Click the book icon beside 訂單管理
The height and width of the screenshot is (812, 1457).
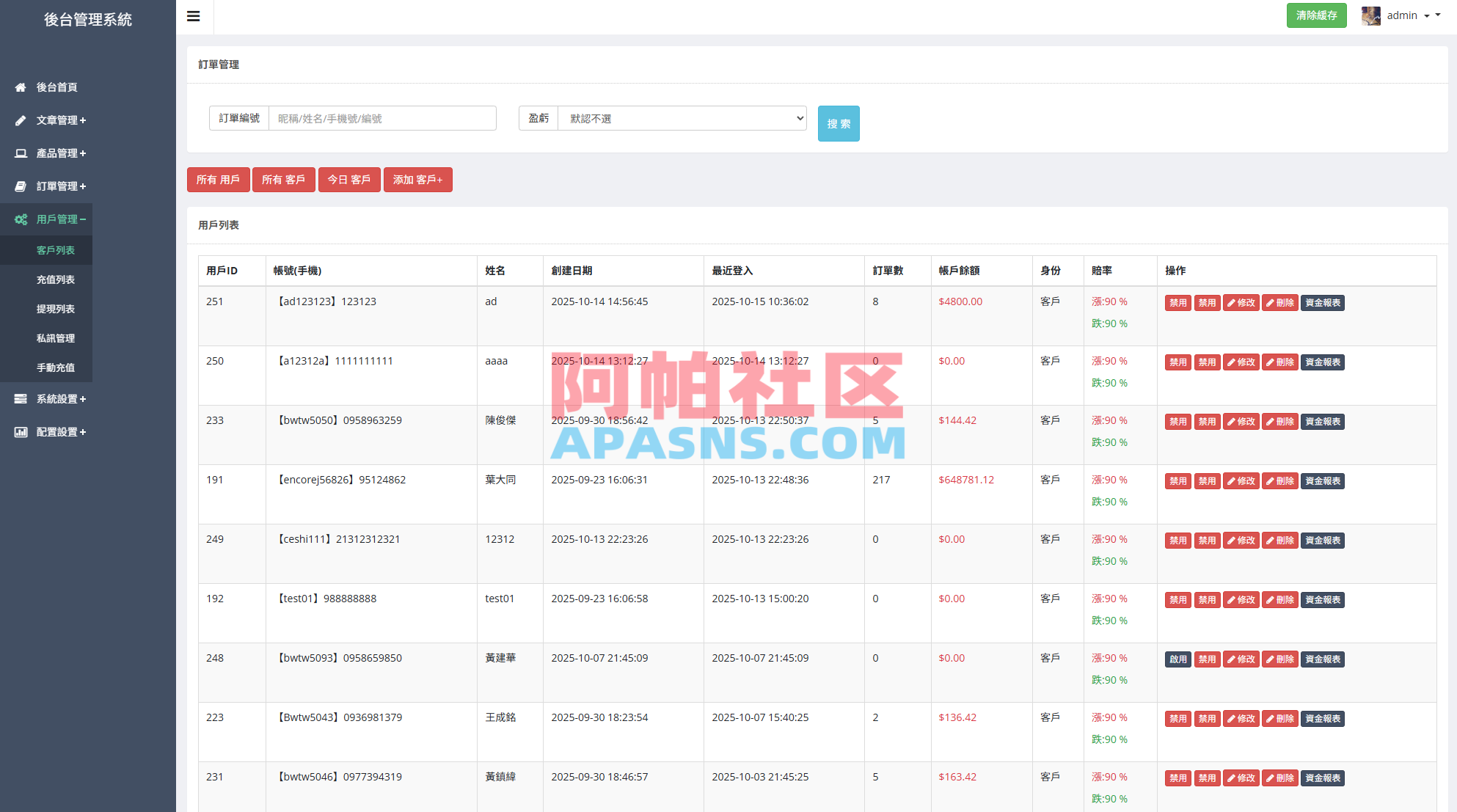(21, 186)
